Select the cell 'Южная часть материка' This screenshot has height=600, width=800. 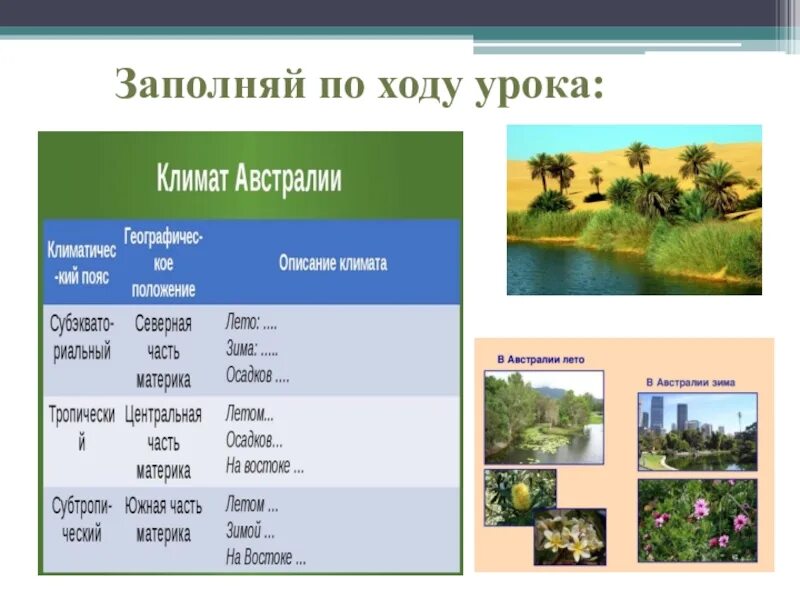click(x=163, y=520)
